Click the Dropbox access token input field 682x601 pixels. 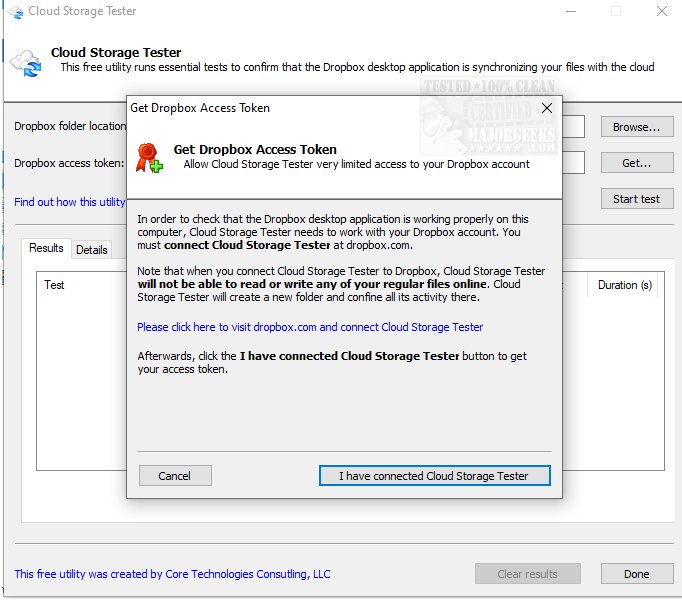tap(573, 163)
